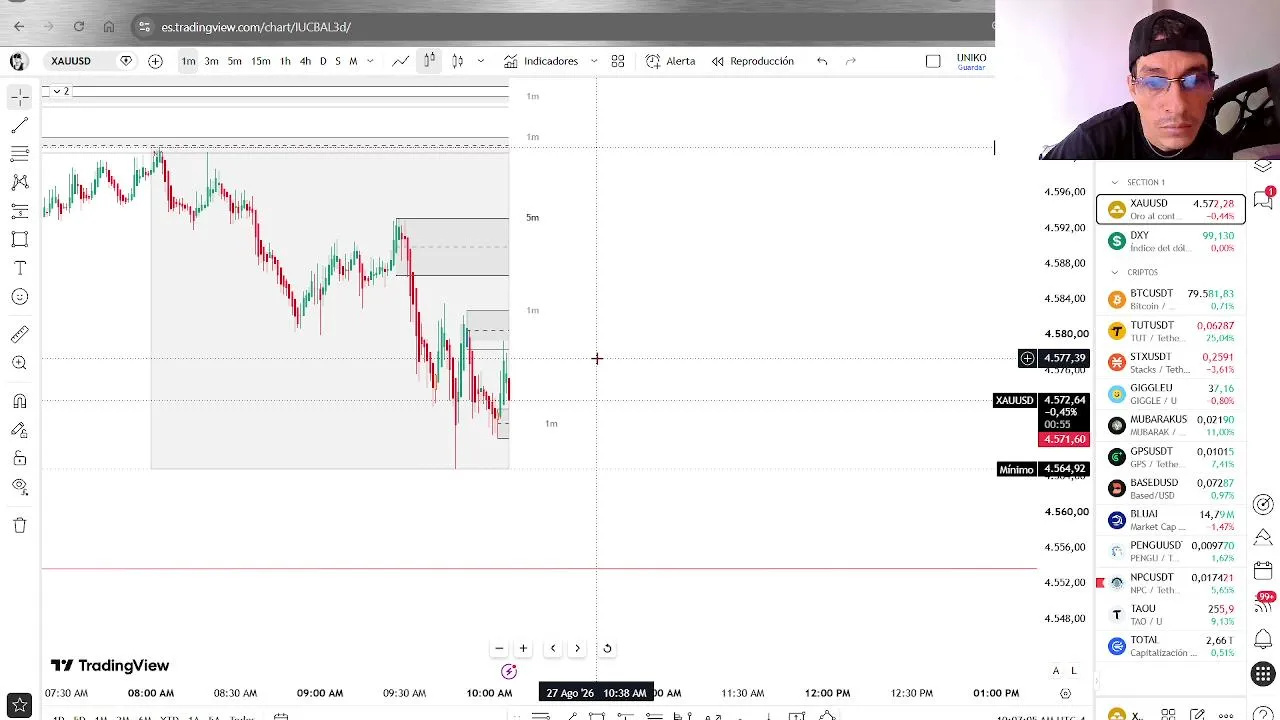Open the alerts bell sidebar panel
Image resolution: width=1280 pixels, height=720 pixels.
1263,639
